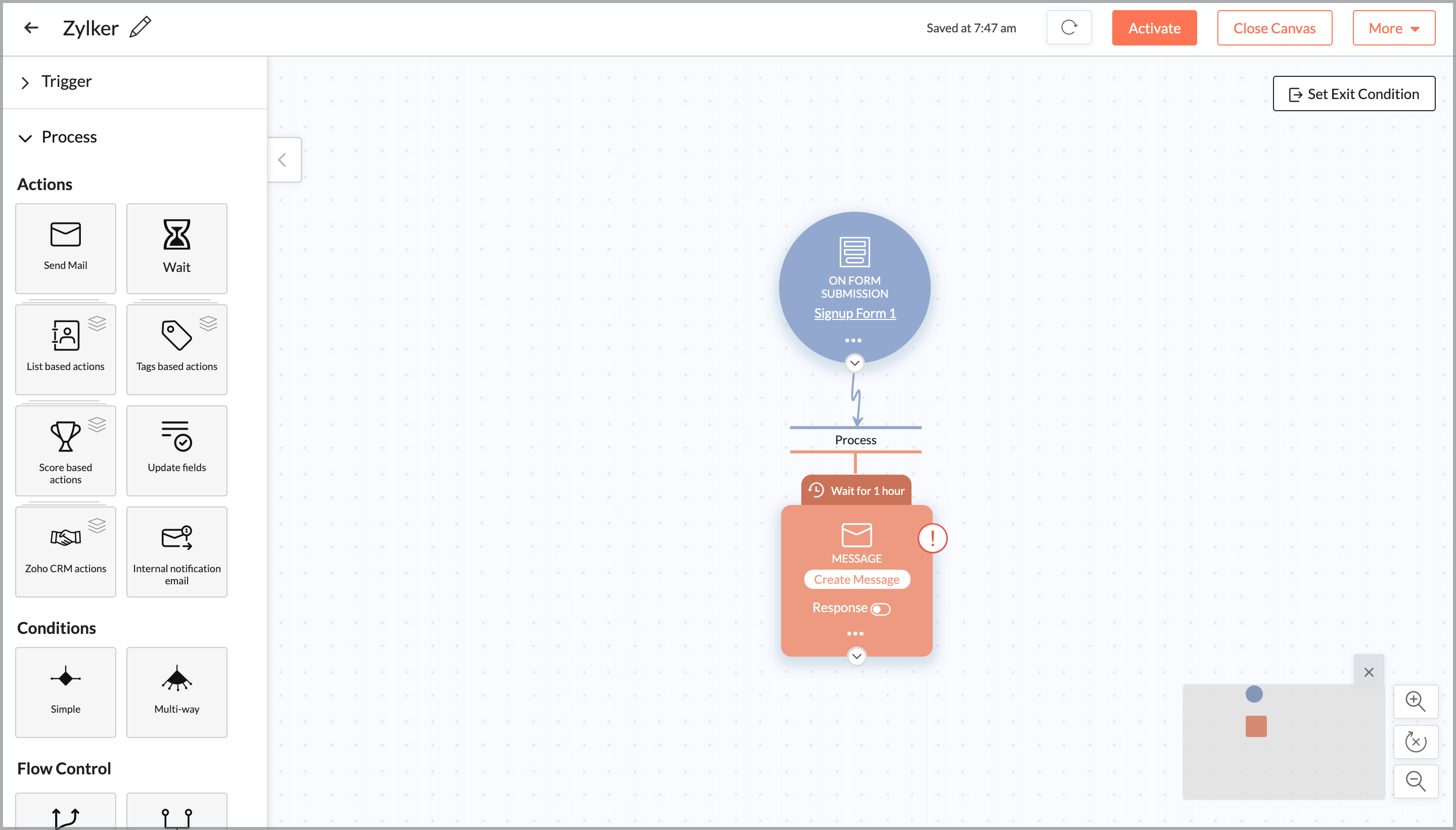Screen dimensions: 1456x830
Task: Choose Internal notification email action
Action: [x=176, y=550]
